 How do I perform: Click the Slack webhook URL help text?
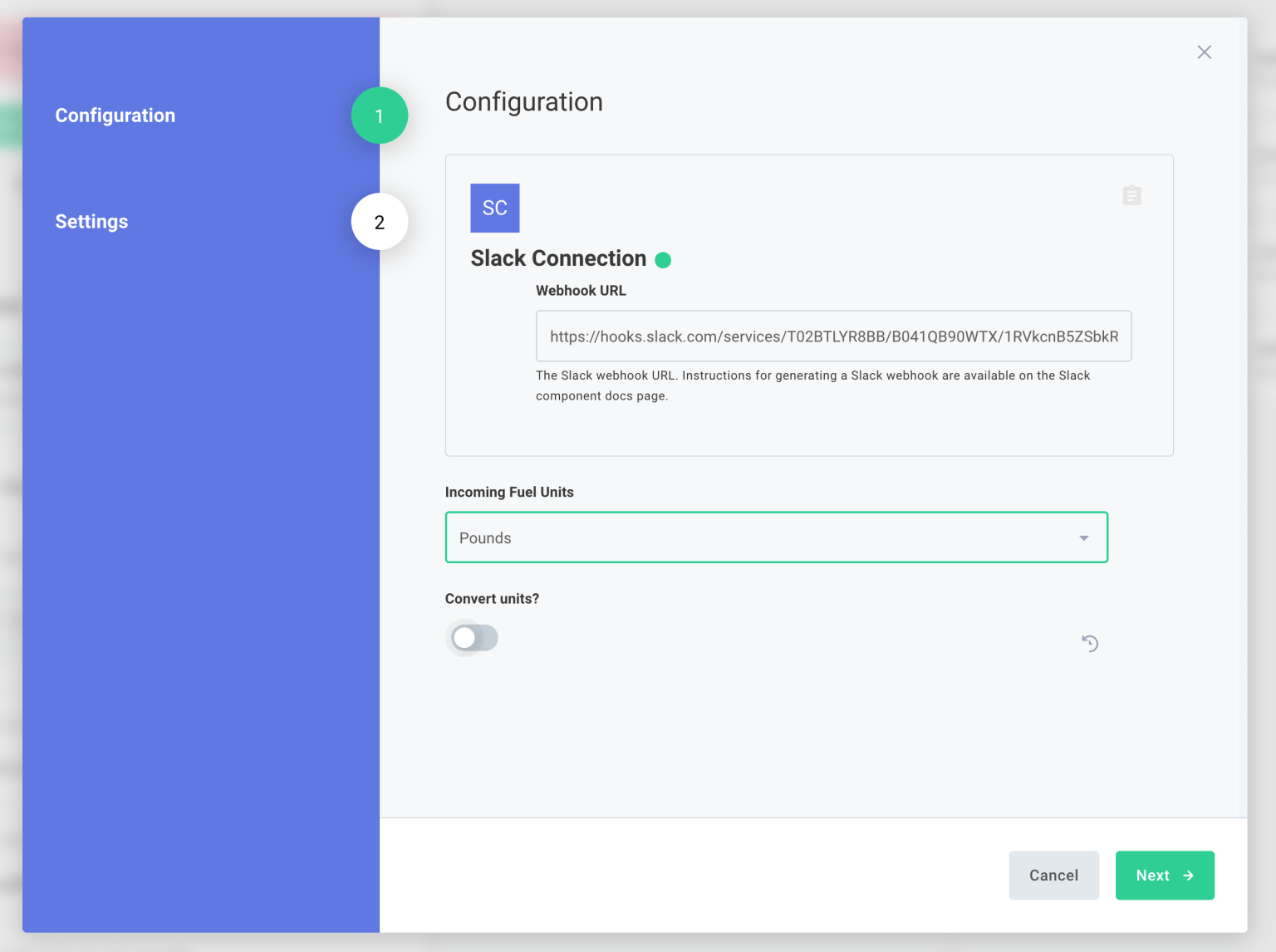813,385
